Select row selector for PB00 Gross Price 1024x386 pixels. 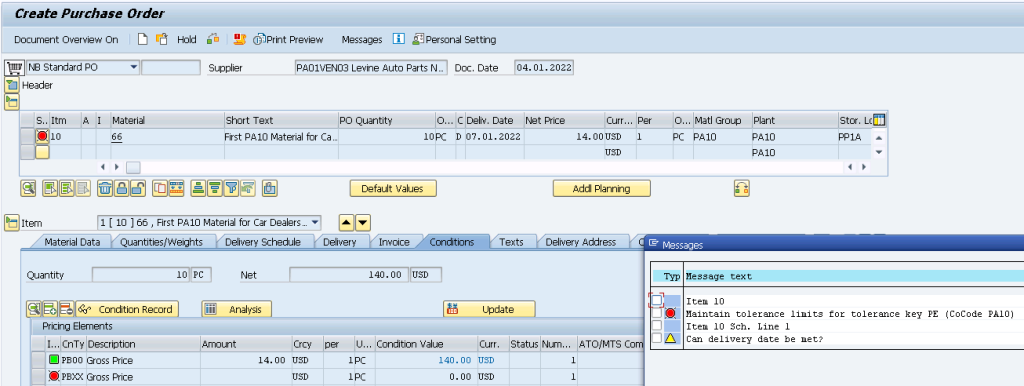39,360
